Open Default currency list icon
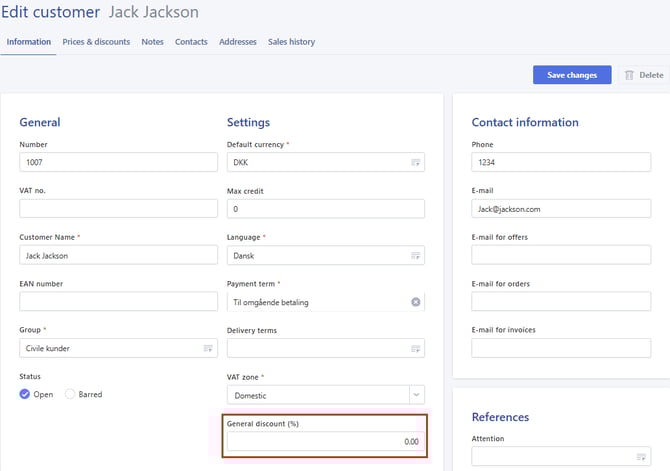The width and height of the screenshot is (670, 471). tap(415, 162)
